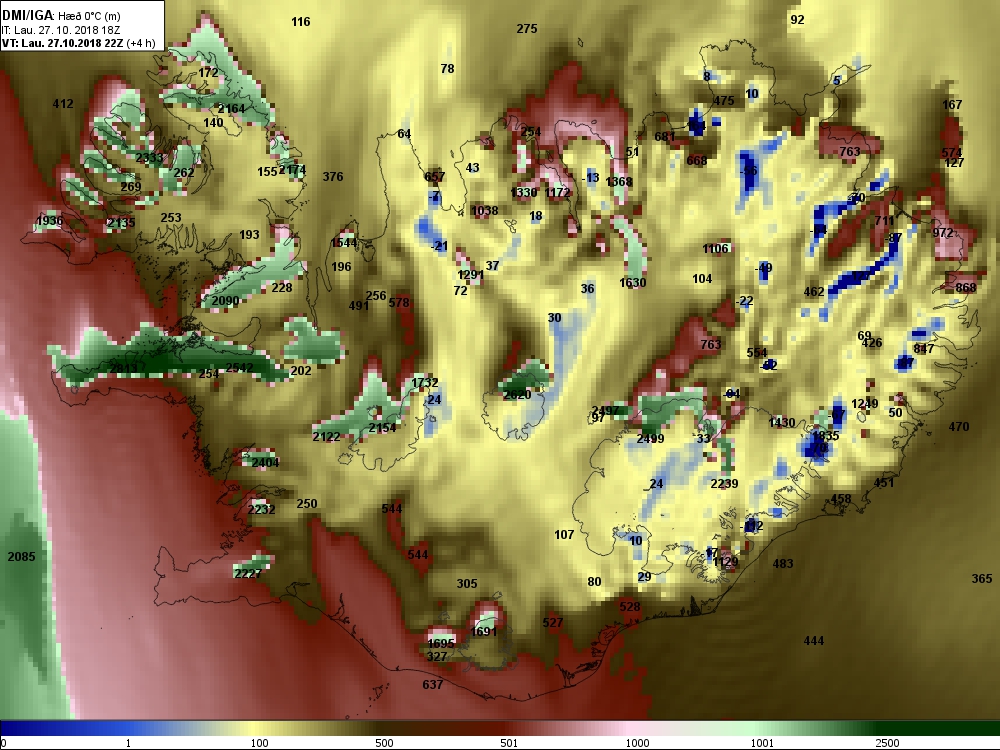The image size is (1000, 750).
Task: Click the map value 412
Action: [x=62, y=103]
